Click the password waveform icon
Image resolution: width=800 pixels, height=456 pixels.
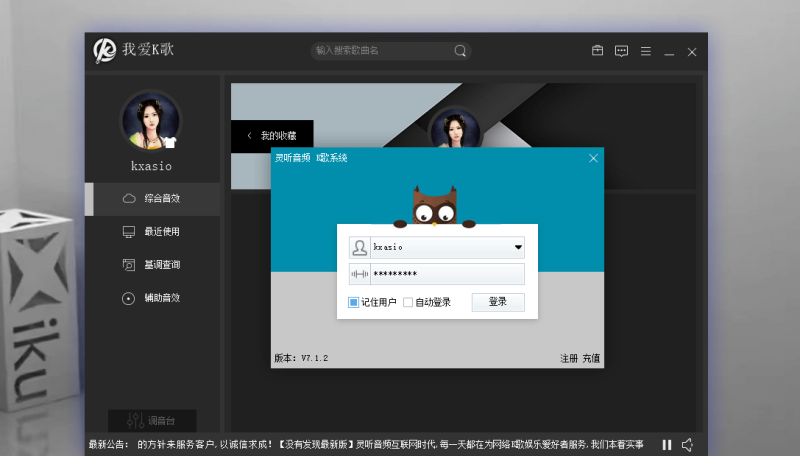point(359,274)
